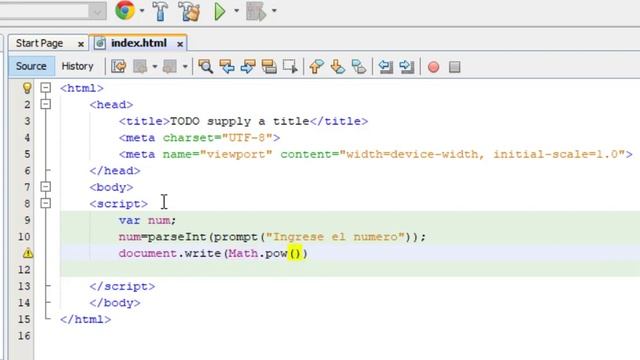Click the closing script tag

pyautogui.click(x=122, y=287)
